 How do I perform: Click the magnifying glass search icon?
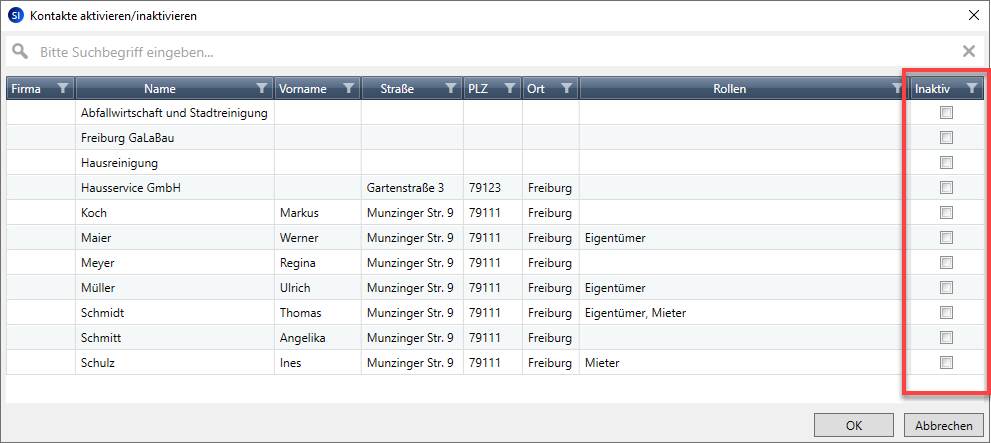[x=20, y=51]
